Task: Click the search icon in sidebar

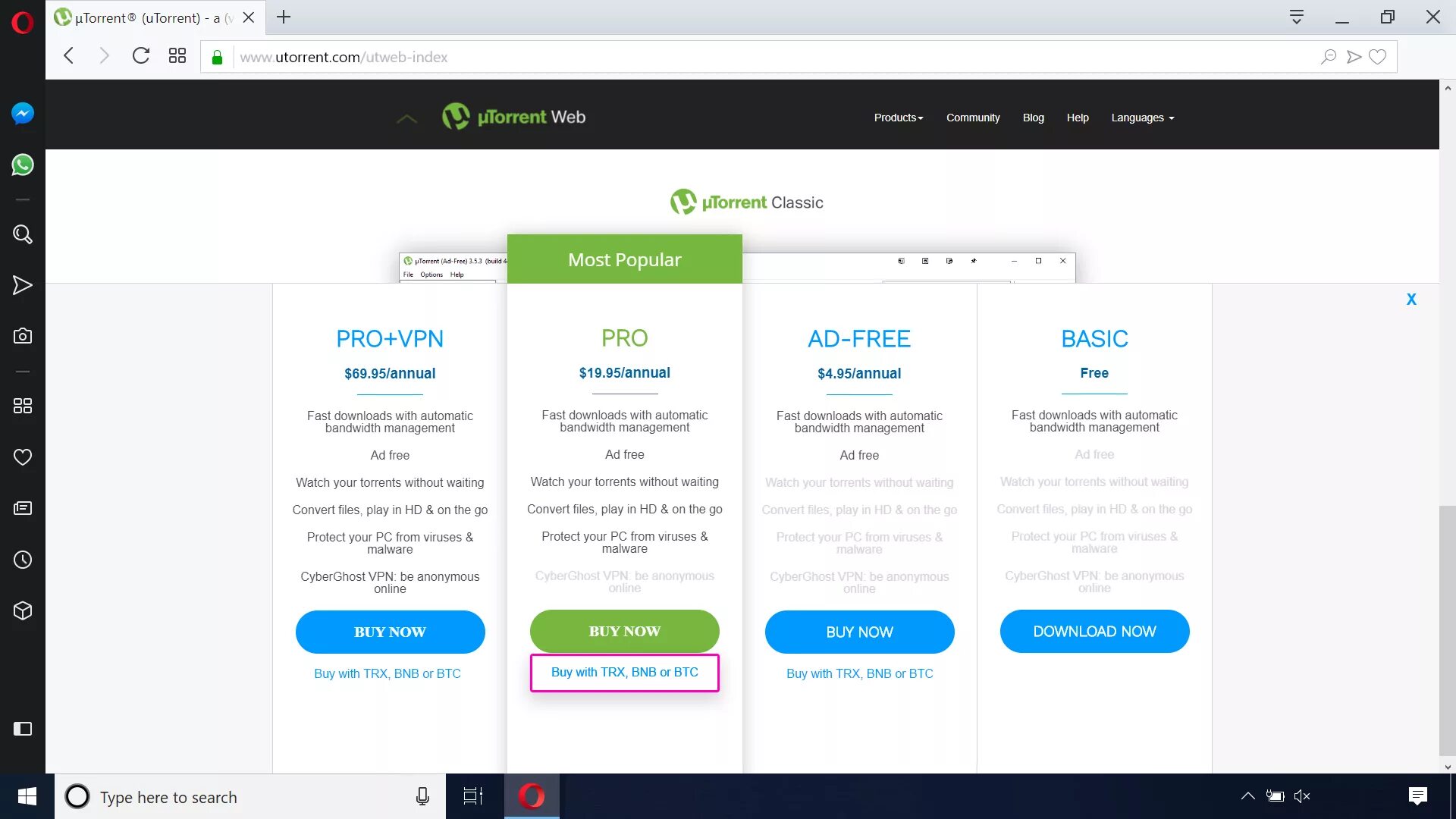Action: pos(22,234)
